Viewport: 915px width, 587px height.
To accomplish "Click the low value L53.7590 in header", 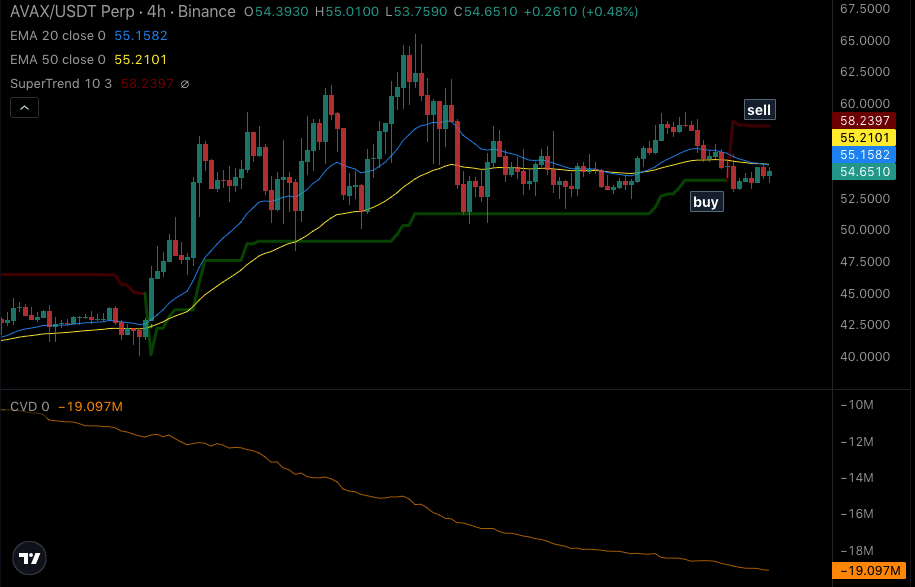I will coord(417,12).
